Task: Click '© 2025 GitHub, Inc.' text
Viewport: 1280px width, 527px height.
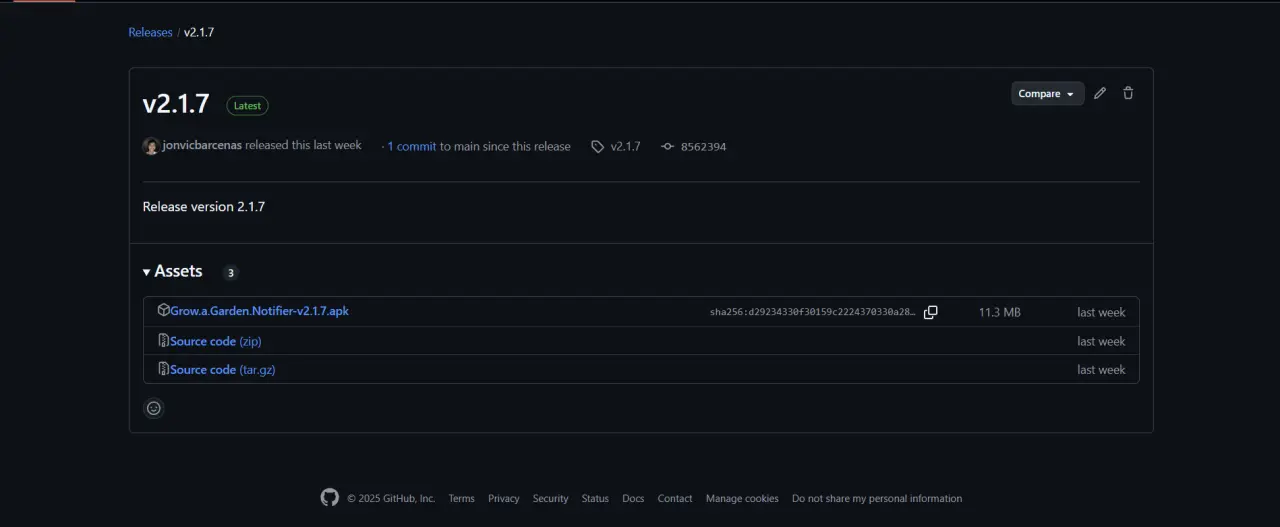Action: pos(391,498)
